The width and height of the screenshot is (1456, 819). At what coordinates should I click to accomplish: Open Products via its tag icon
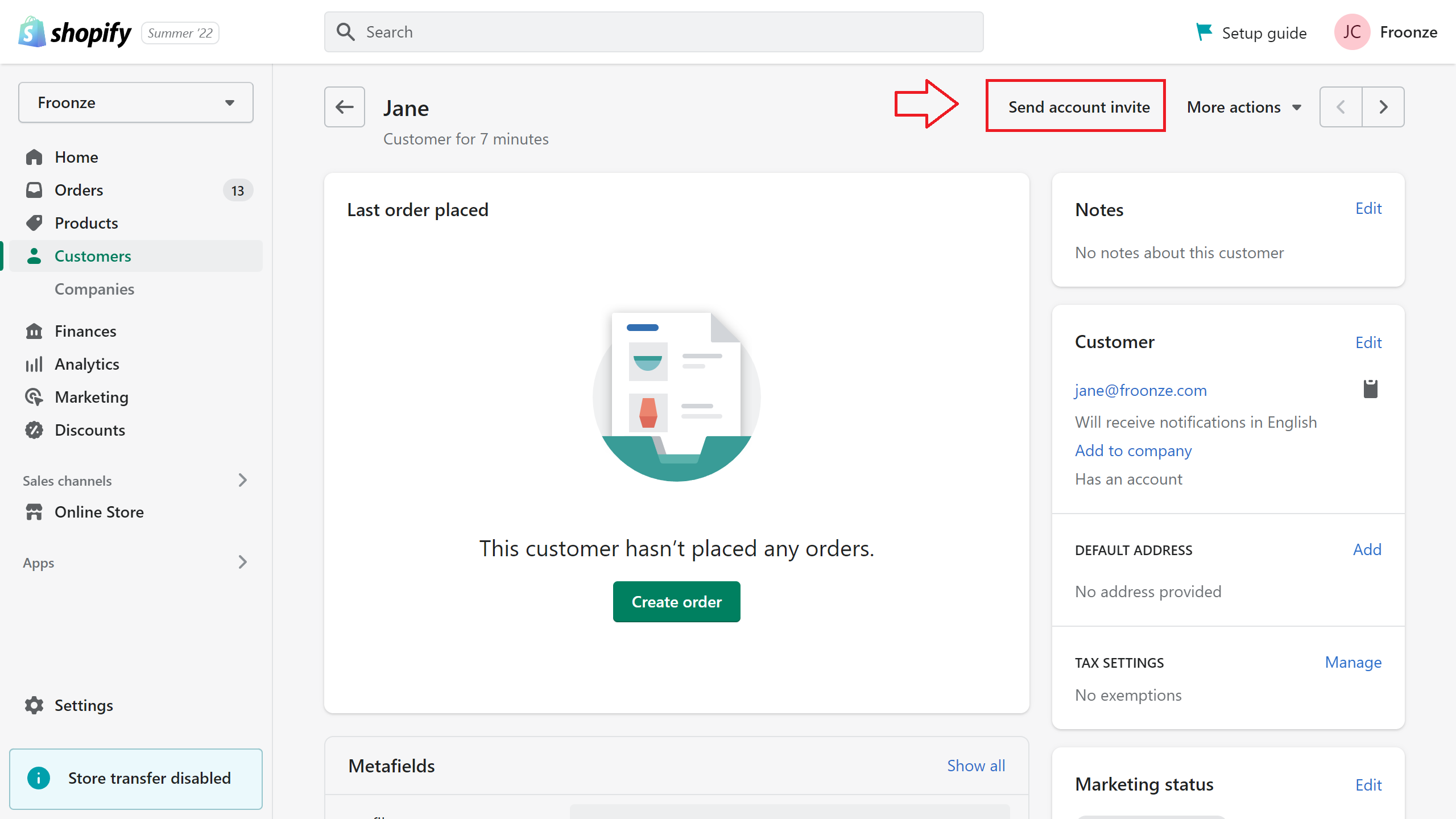[x=34, y=223]
